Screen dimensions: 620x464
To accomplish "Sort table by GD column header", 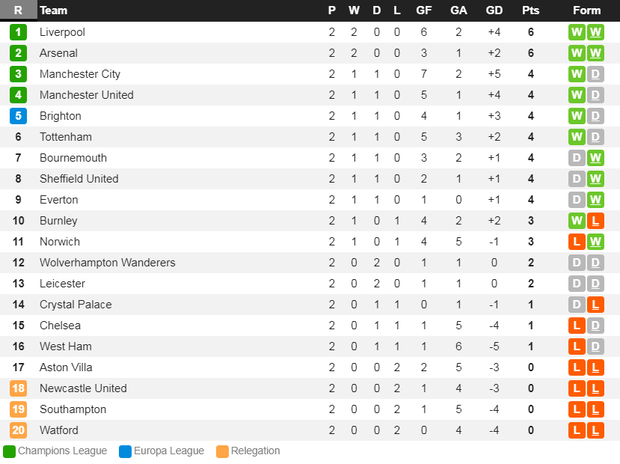I will 494,10.
